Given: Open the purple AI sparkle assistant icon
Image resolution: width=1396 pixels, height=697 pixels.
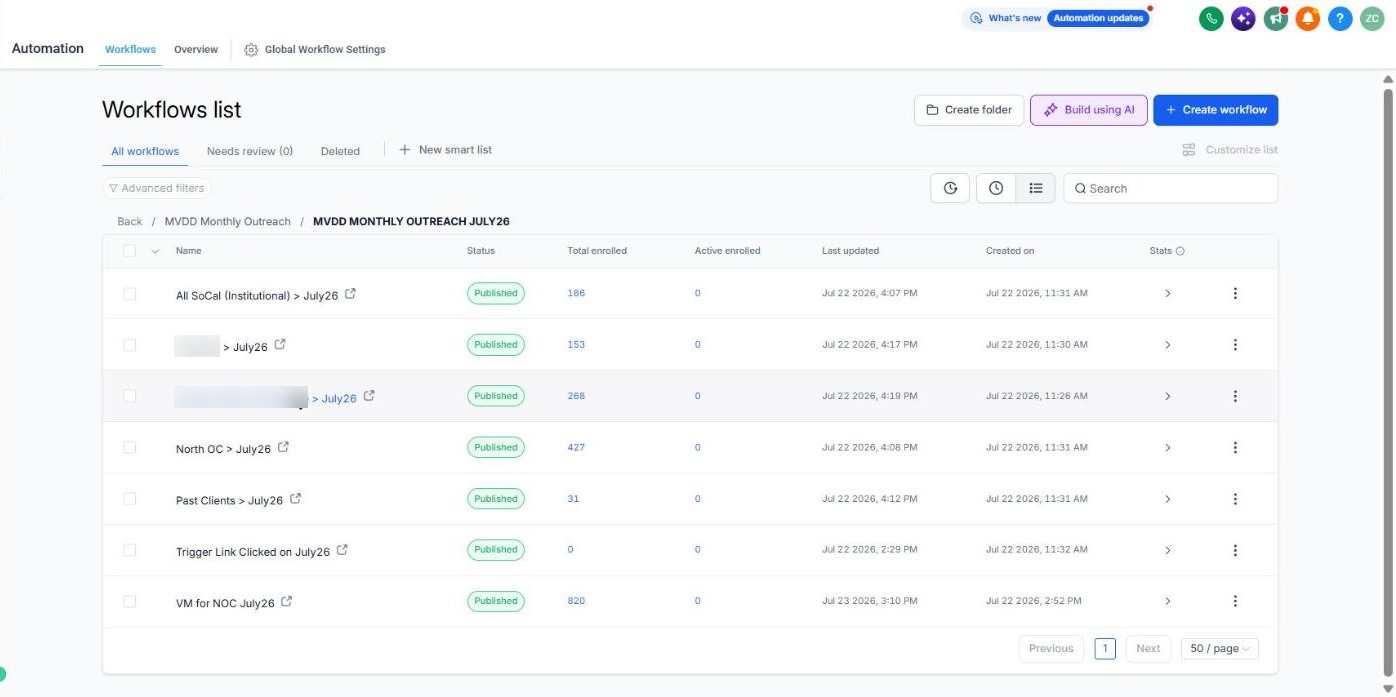Looking at the screenshot, I should pos(1243,18).
